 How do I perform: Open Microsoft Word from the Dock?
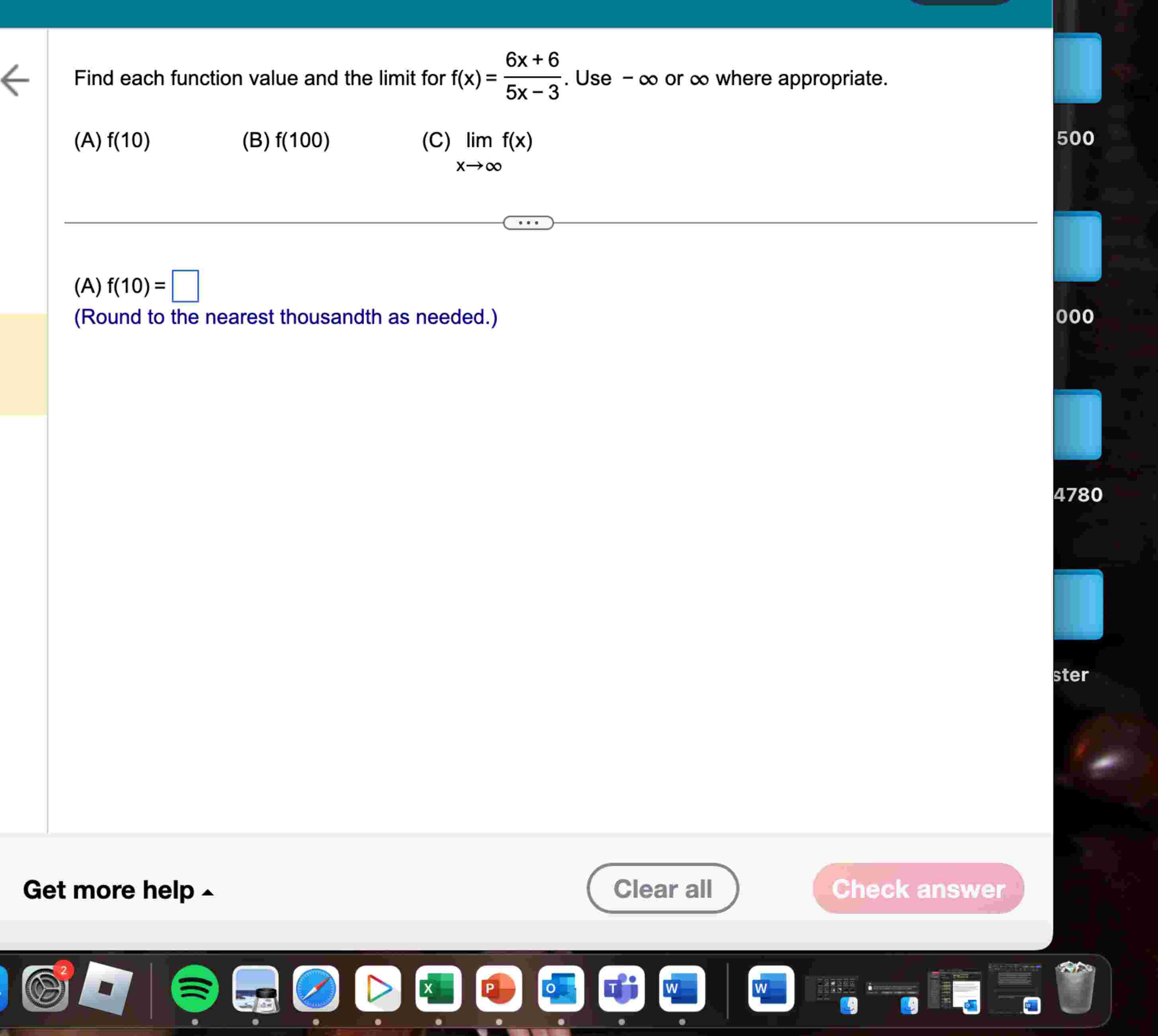tap(682, 989)
